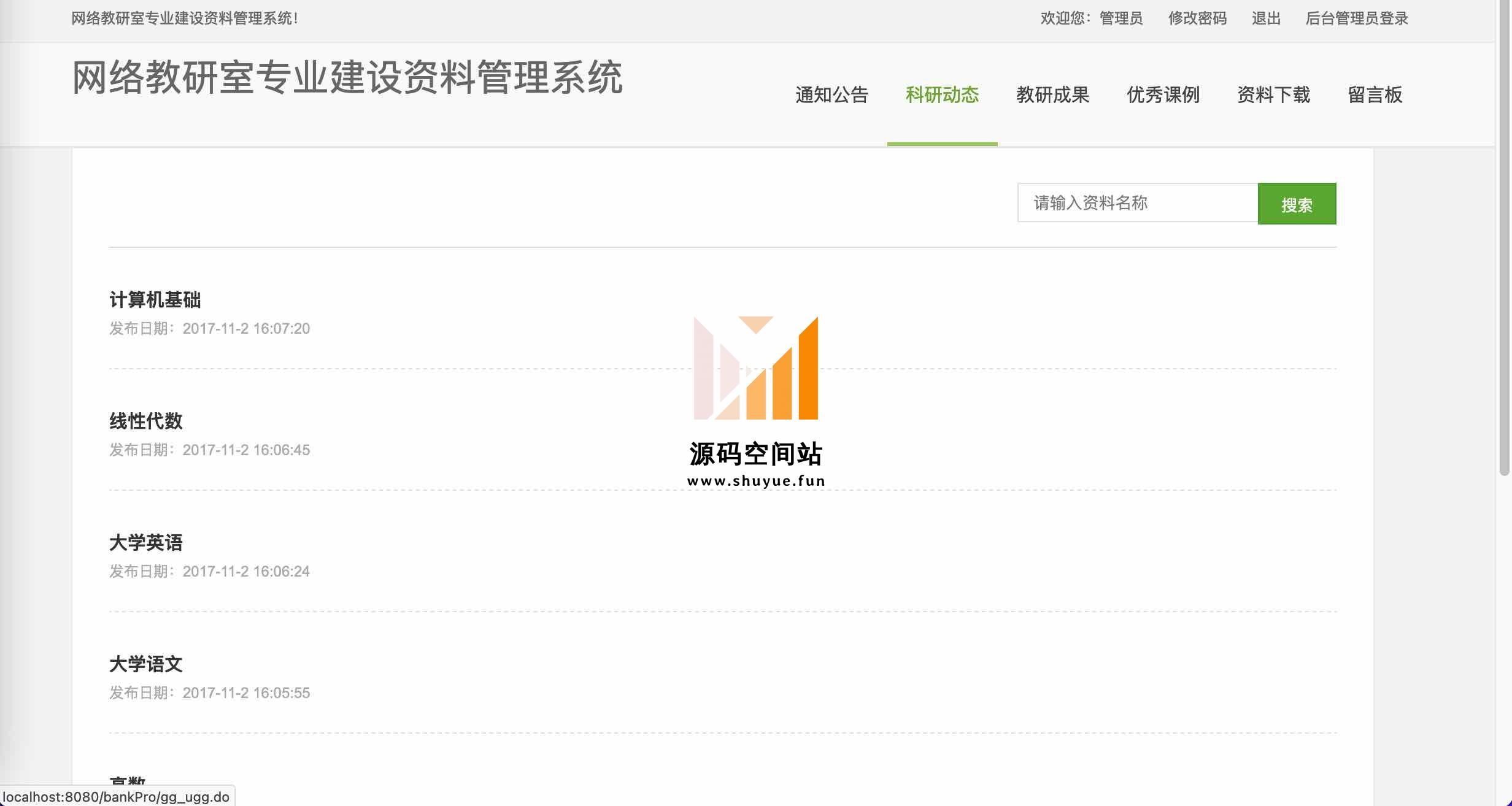The image size is (1512, 806).
Task: Open the 大学英语 article
Action: [146, 543]
